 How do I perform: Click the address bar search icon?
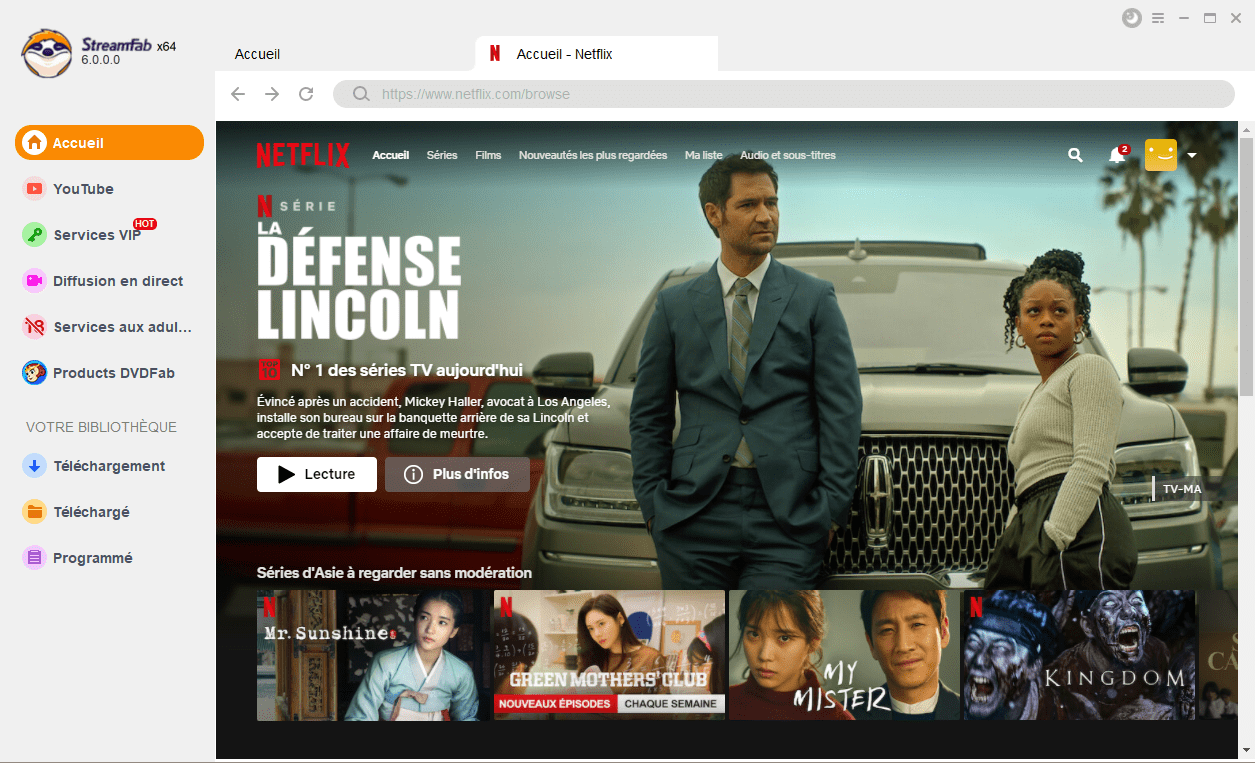point(361,94)
